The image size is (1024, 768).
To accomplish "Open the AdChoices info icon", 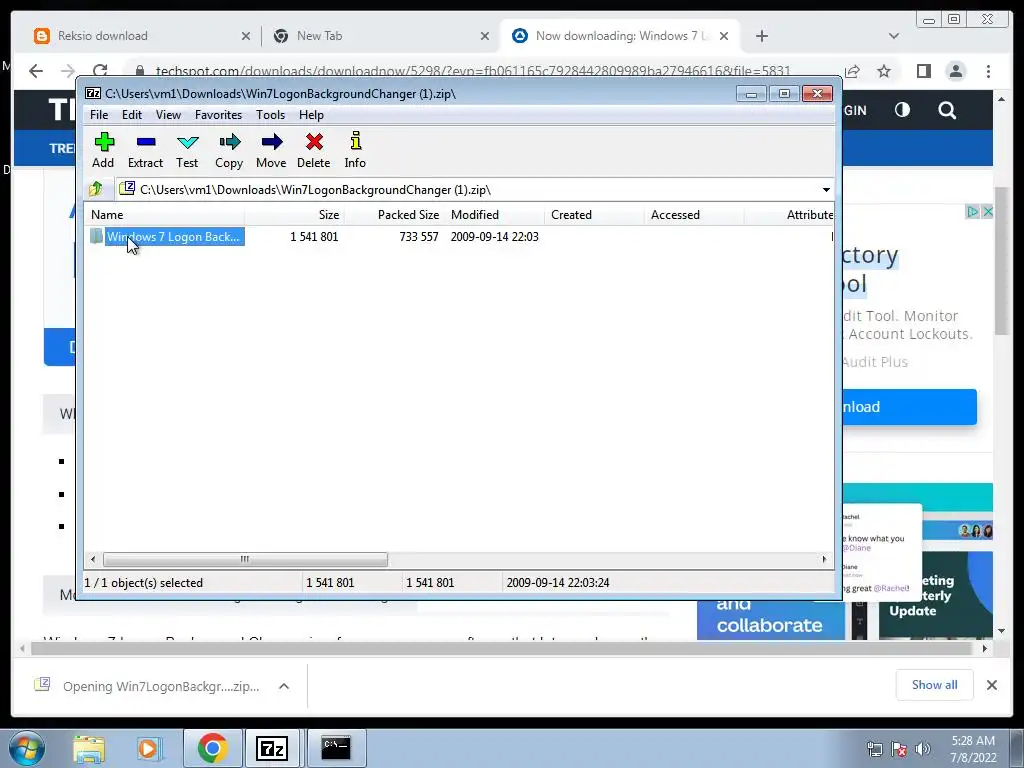I will (972, 212).
